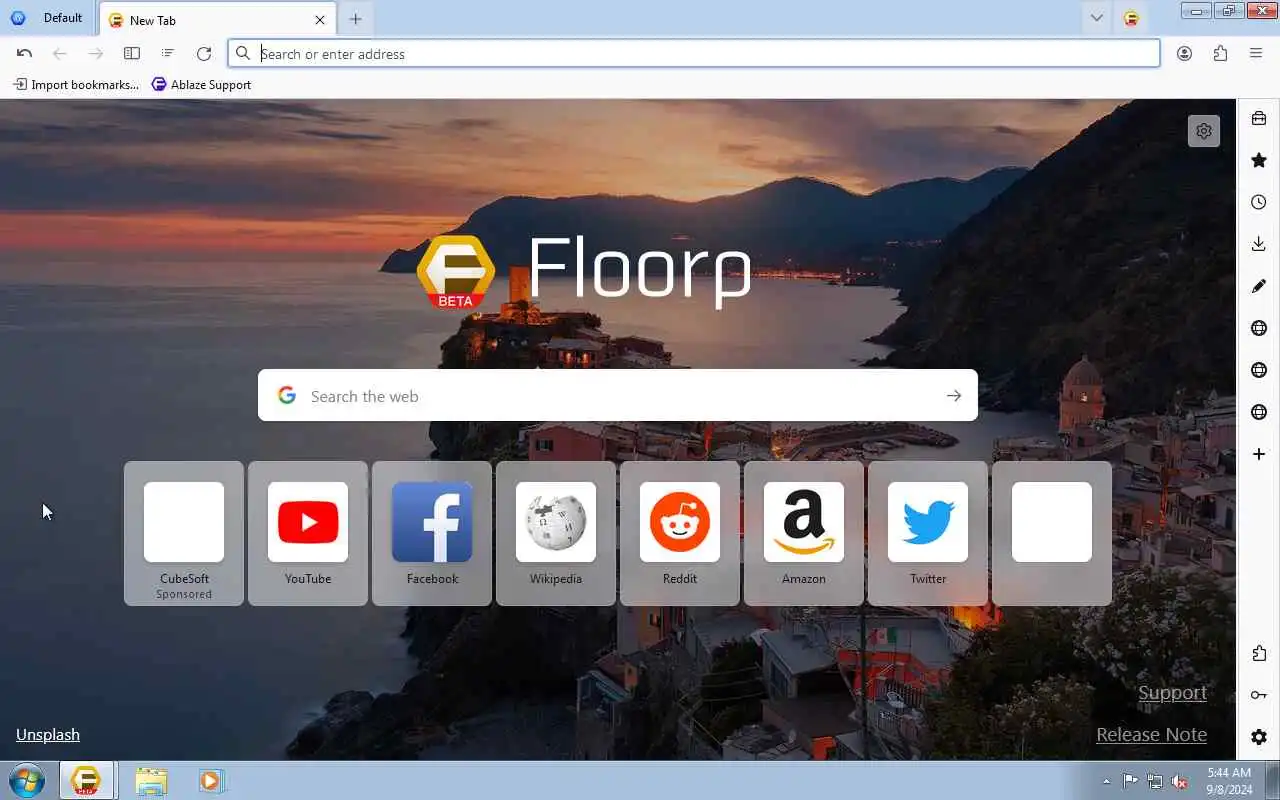The height and width of the screenshot is (800, 1280).
Task: Click the blank unlabeled shortcut tile
Action: pyautogui.click(x=1052, y=533)
